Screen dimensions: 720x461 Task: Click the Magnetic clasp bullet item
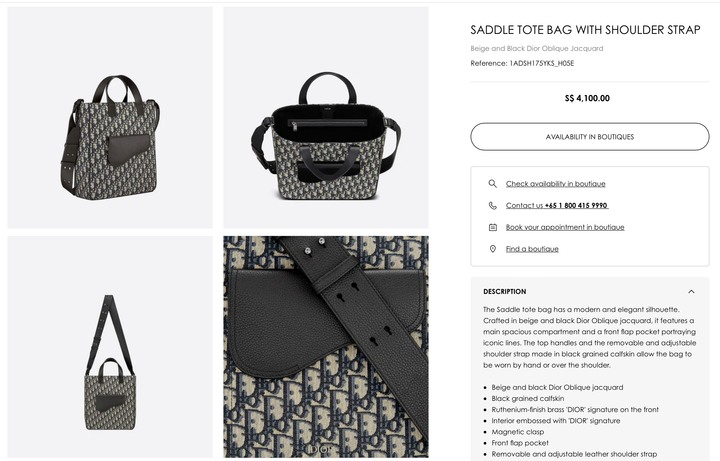point(518,432)
